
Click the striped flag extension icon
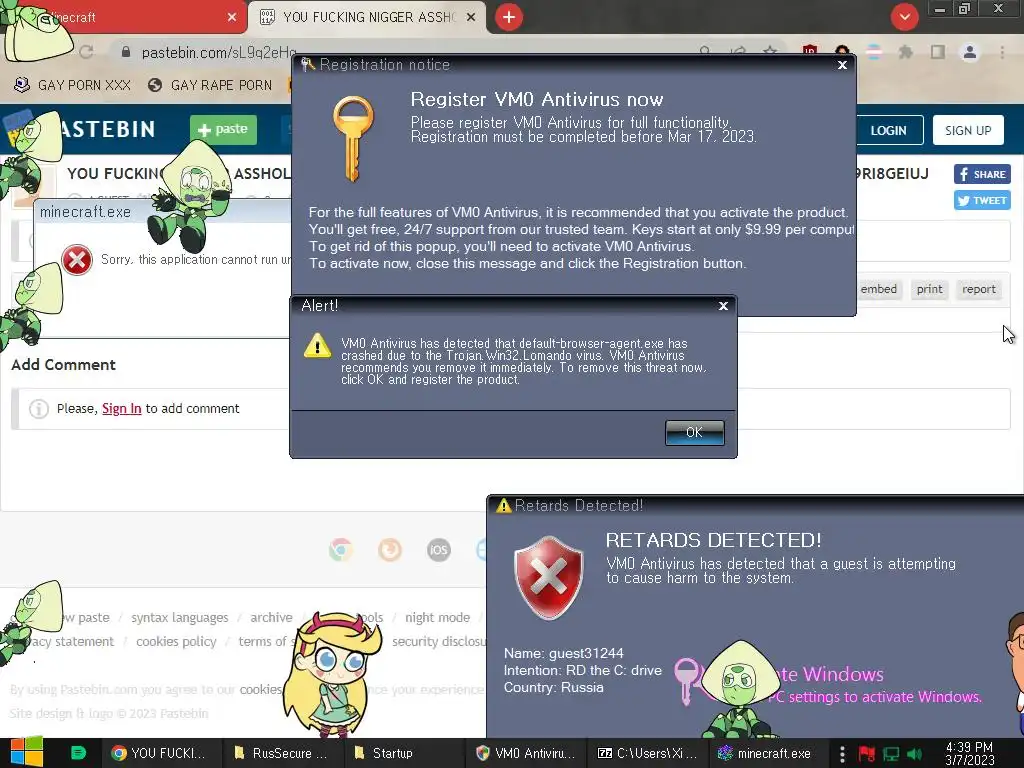(x=873, y=52)
